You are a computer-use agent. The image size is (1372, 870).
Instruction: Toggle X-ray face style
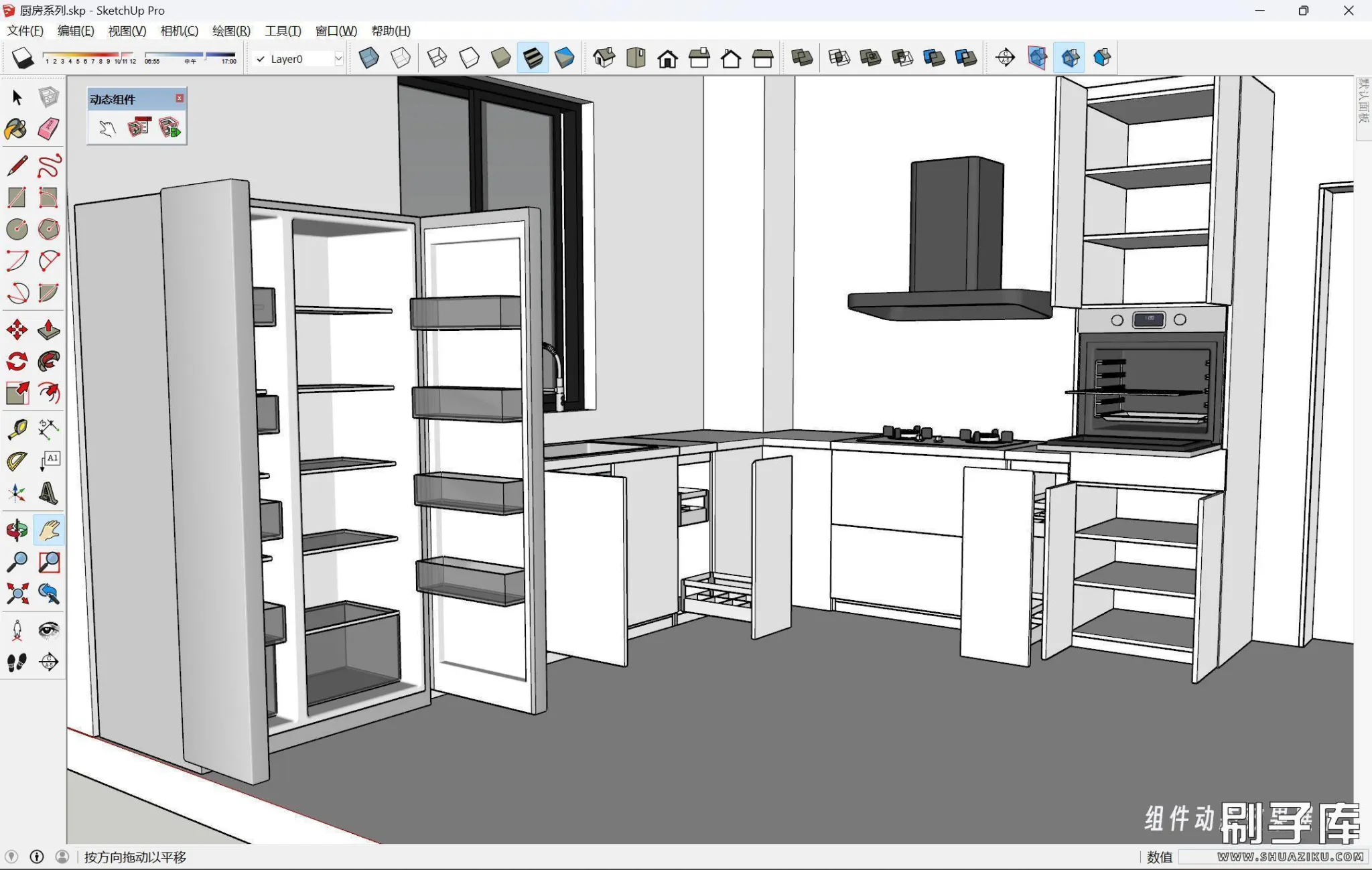(368, 58)
